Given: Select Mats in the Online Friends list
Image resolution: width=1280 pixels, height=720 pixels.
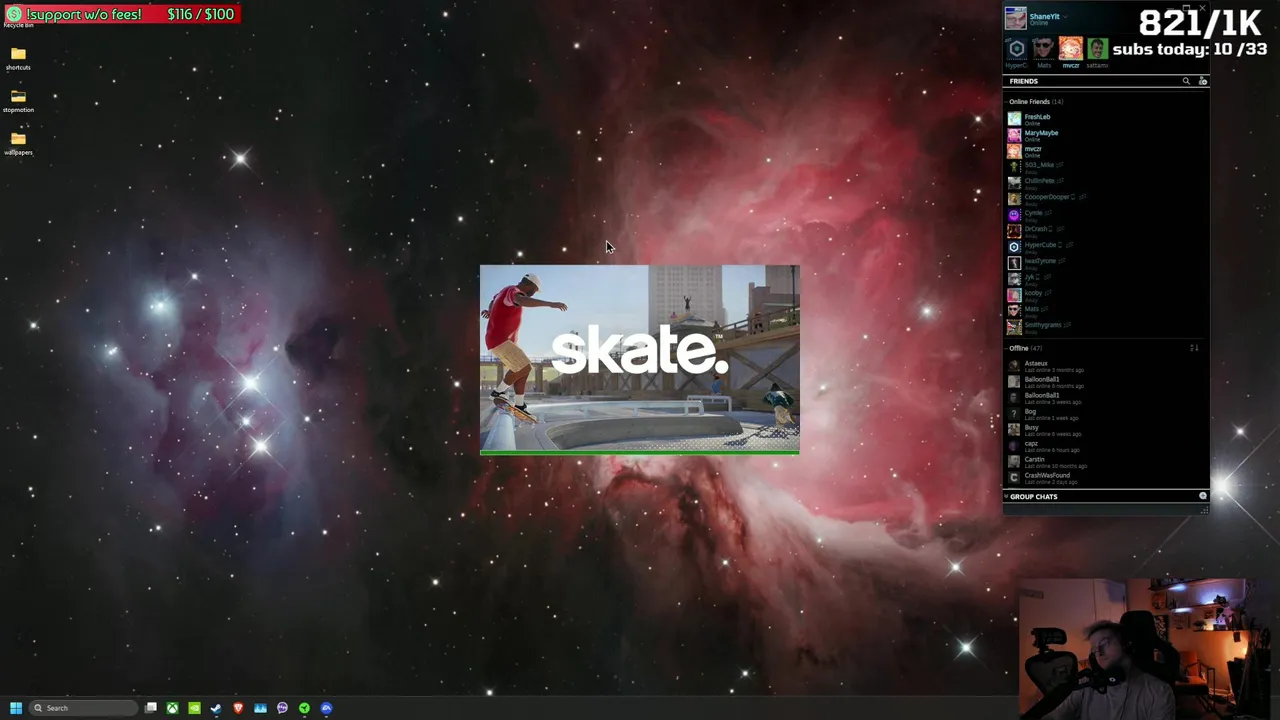Looking at the screenshot, I should coord(1106,311).
